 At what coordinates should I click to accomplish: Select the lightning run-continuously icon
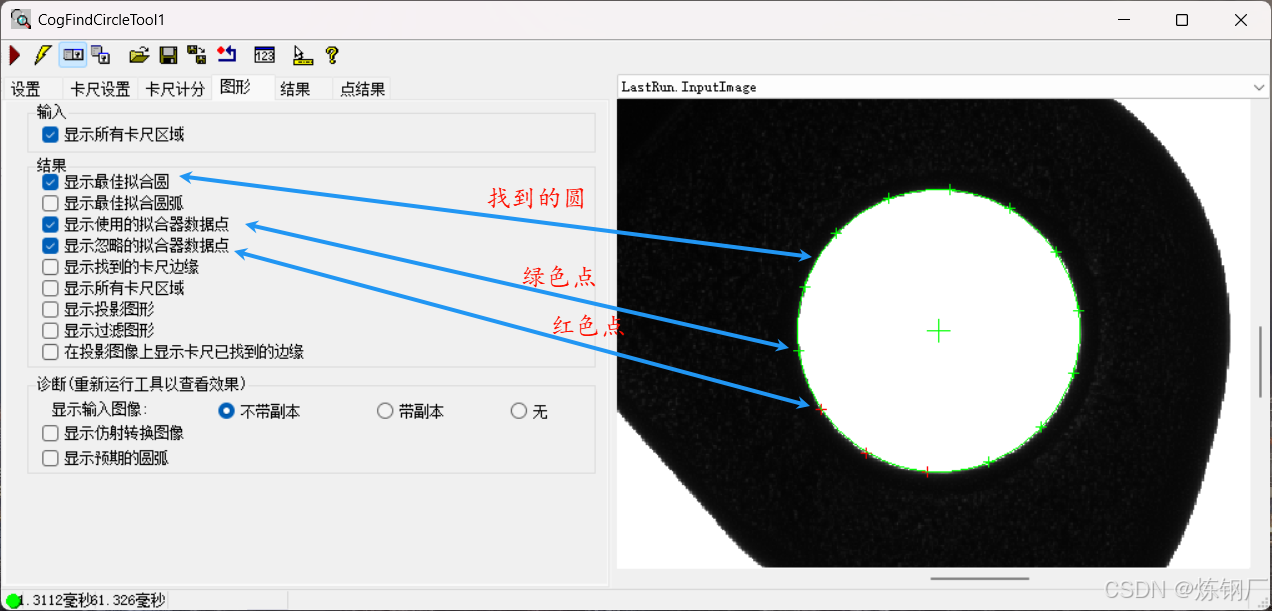pyautogui.click(x=41, y=55)
